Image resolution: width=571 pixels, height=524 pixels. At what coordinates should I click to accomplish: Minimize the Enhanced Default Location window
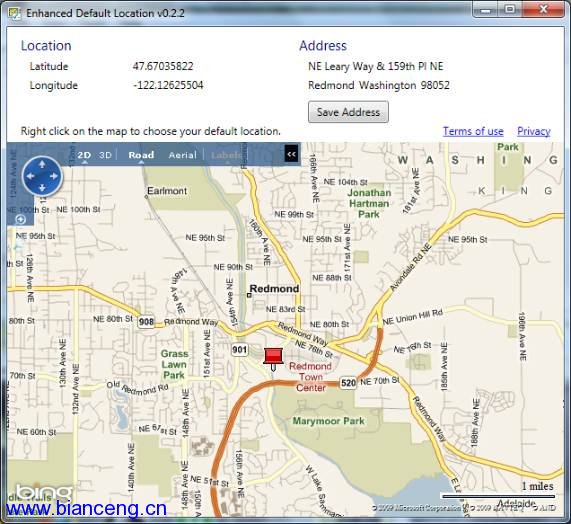point(486,9)
